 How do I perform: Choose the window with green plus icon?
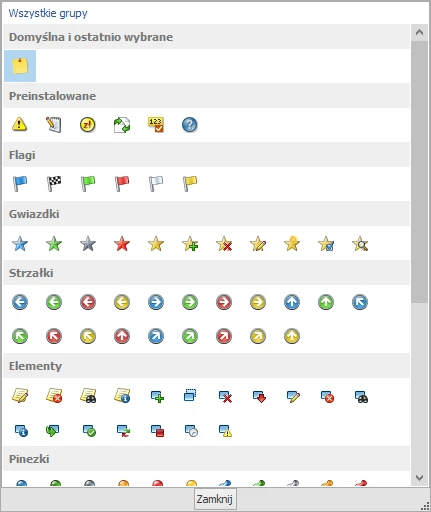tap(157, 397)
